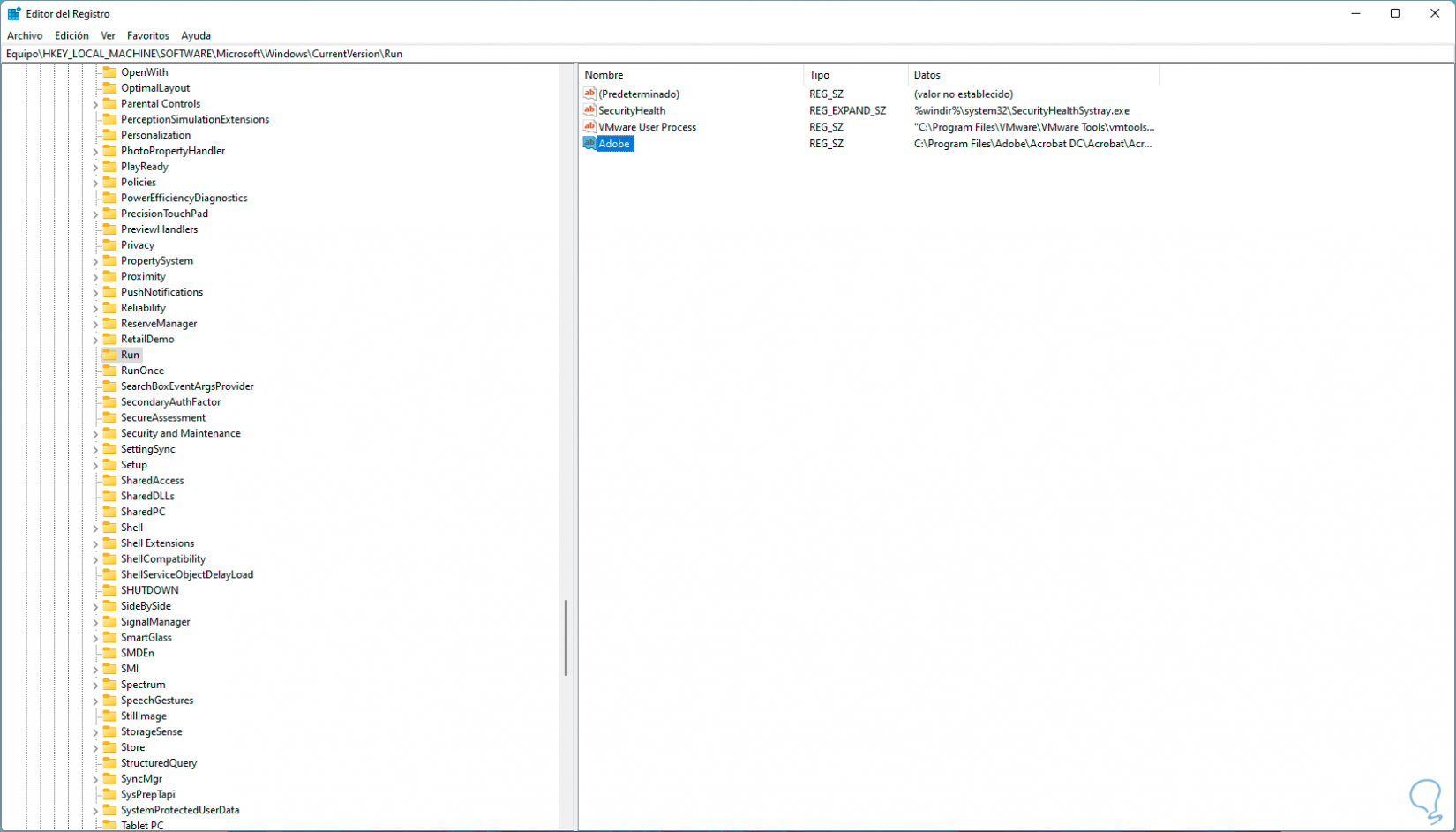Open the Ayuda menu
The image size is (1456, 832).
pyautogui.click(x=196, y=35)
